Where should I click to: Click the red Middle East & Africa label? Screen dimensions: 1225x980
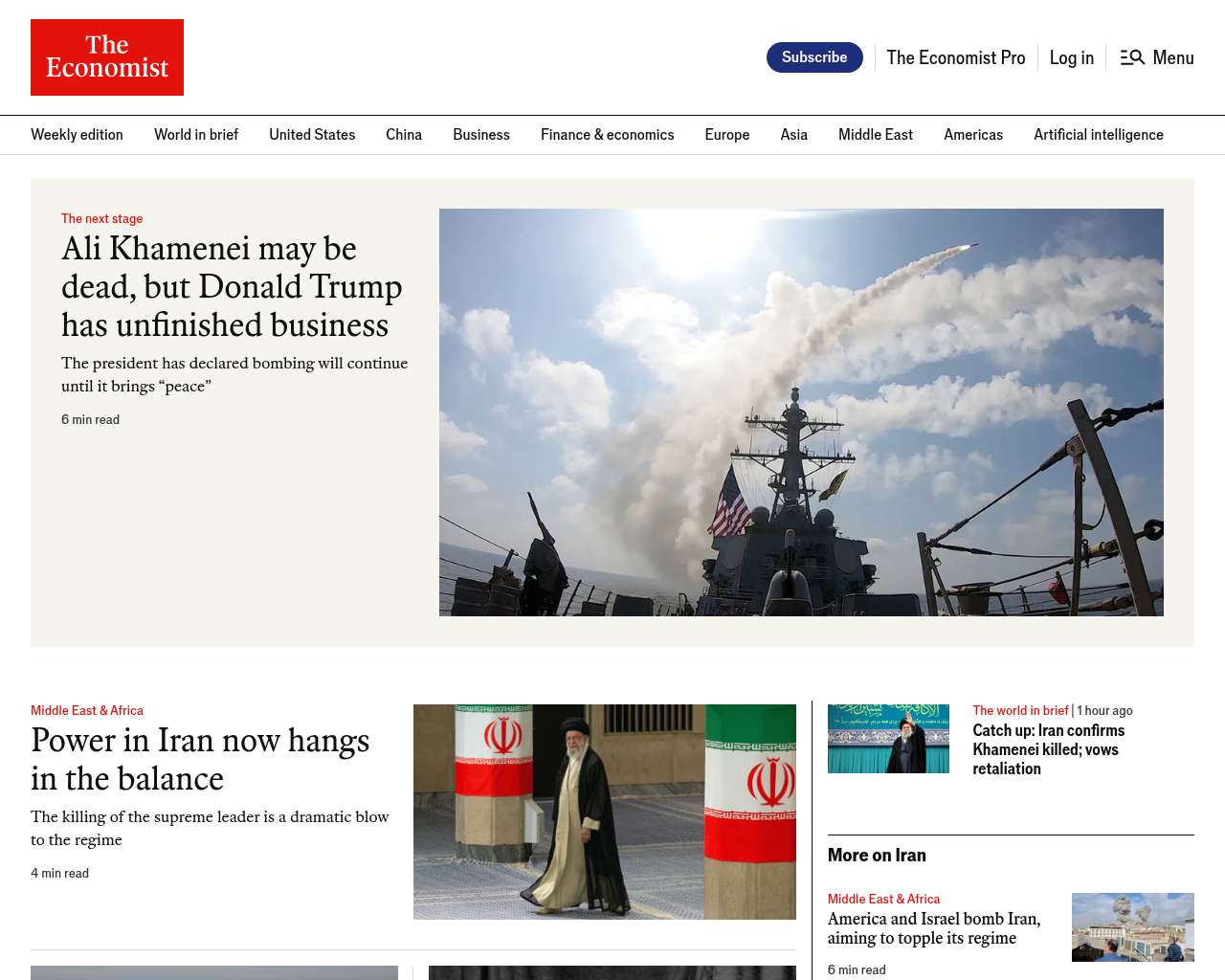87,710
